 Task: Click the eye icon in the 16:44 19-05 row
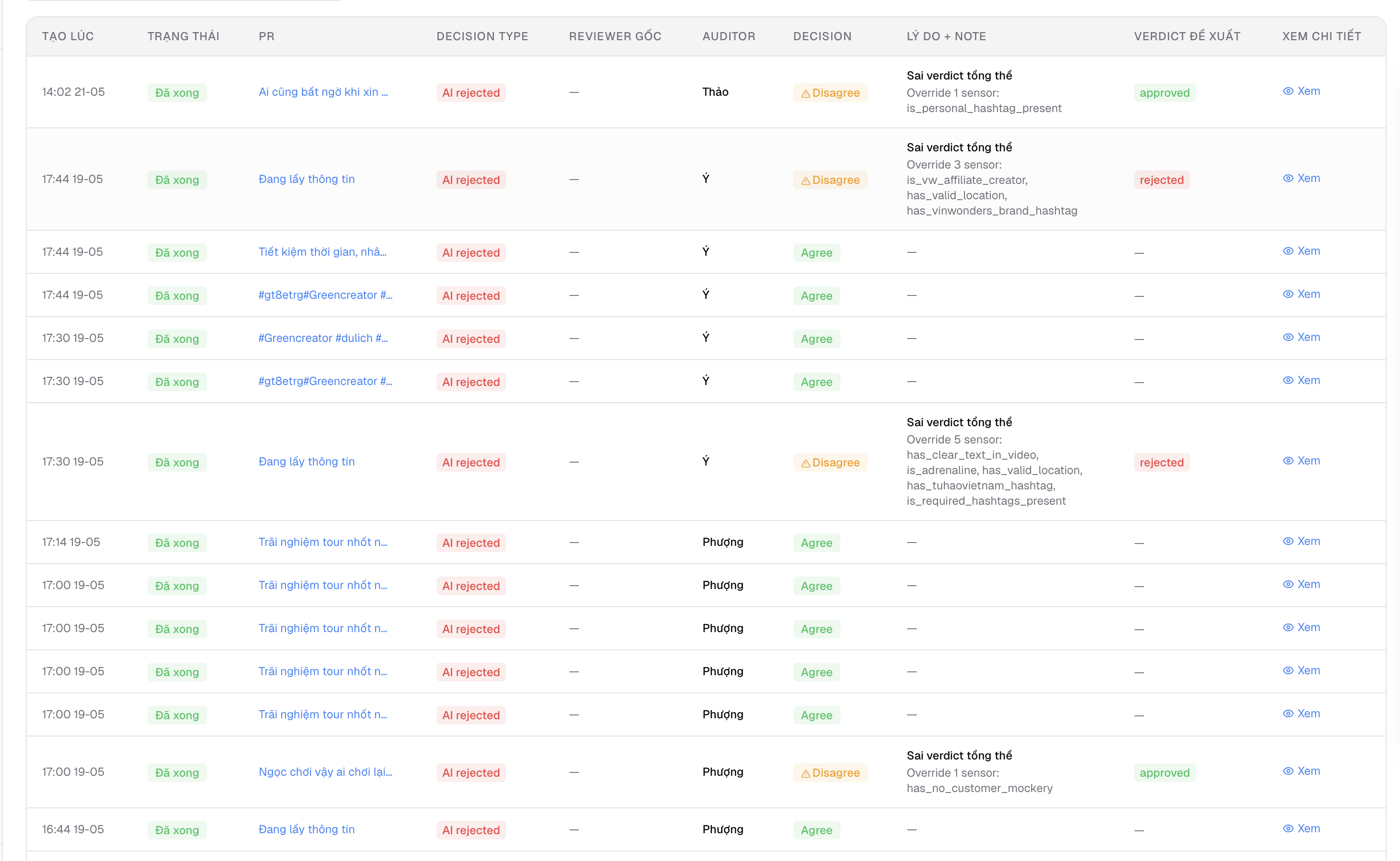pos(1288,828)
